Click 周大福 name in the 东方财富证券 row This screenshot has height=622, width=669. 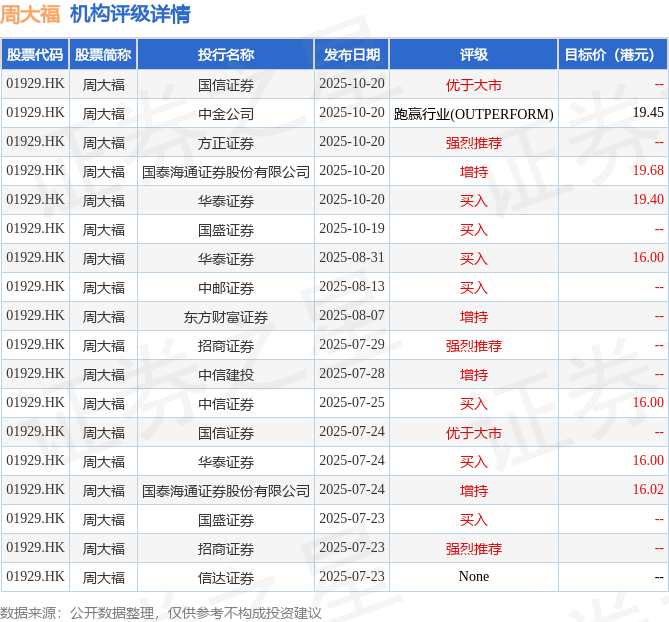click(103, 317)
